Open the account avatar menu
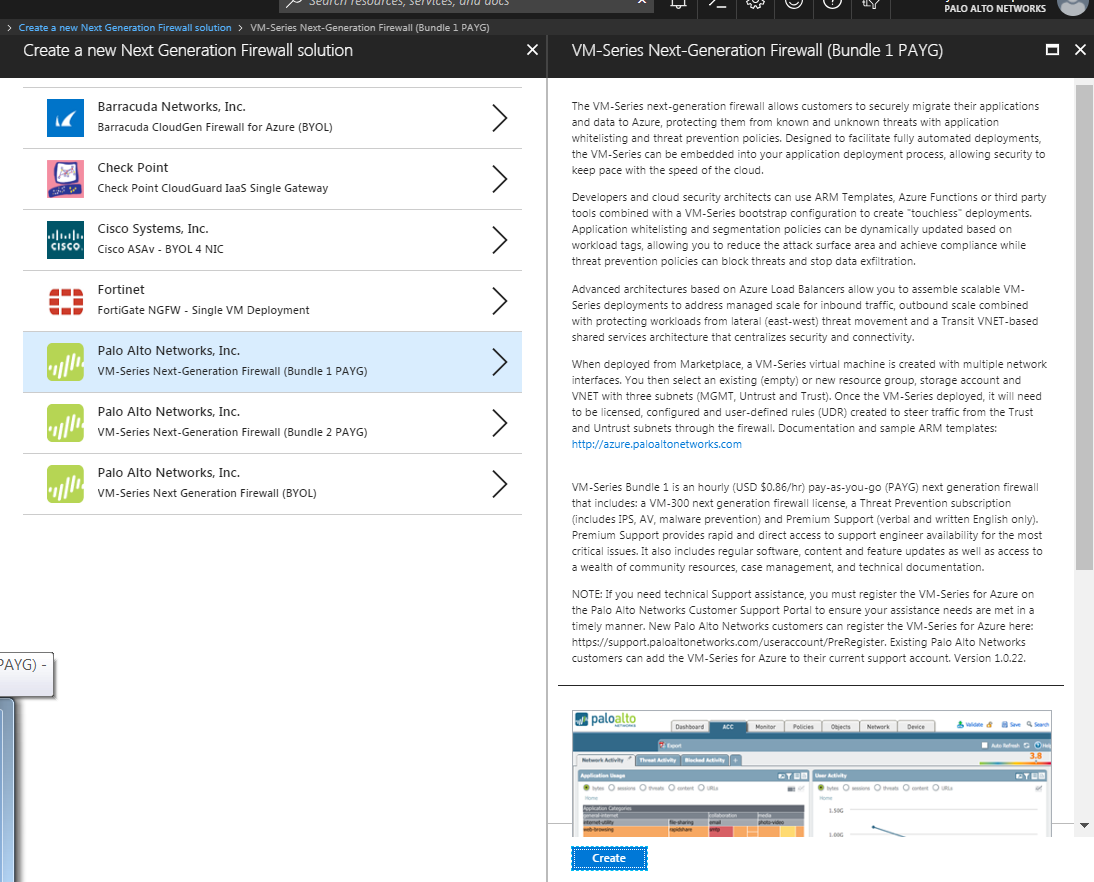The height and width of the screenshot is (882, 1094). pyautogui.click(x=1072, y=6)
